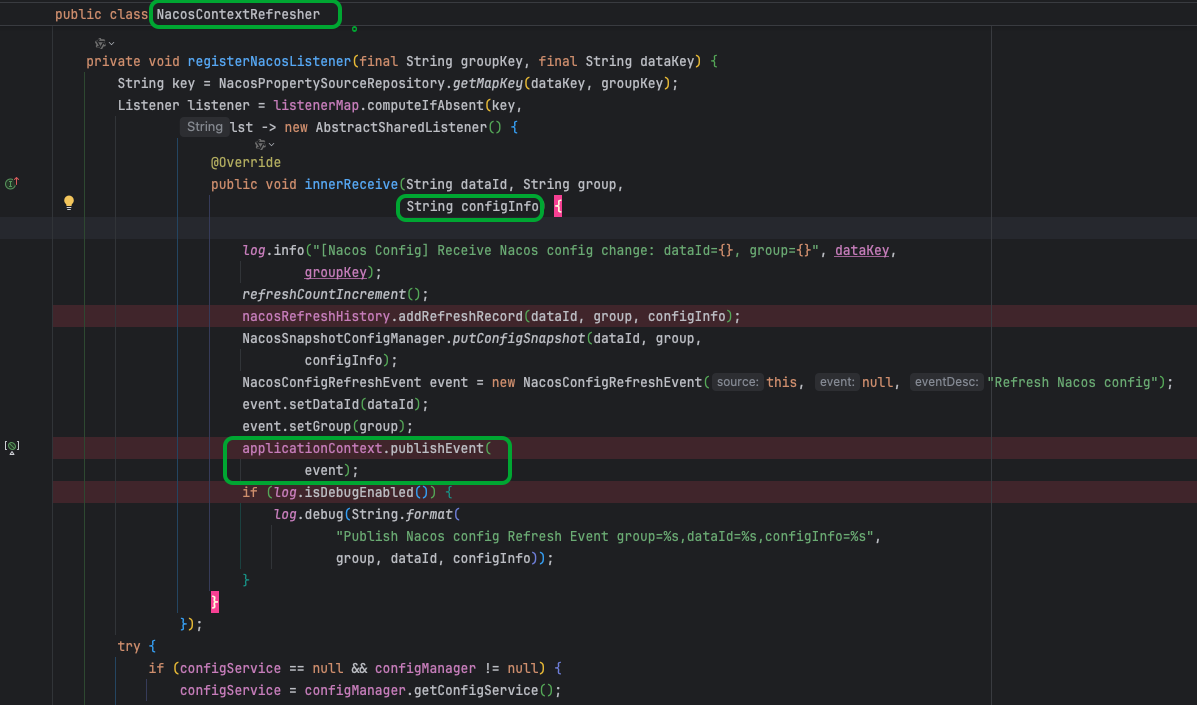This screenshot has height=705, width=1197.
Task: Click the "Refresh Nacos config" string literal
Action: (1072, 382)
